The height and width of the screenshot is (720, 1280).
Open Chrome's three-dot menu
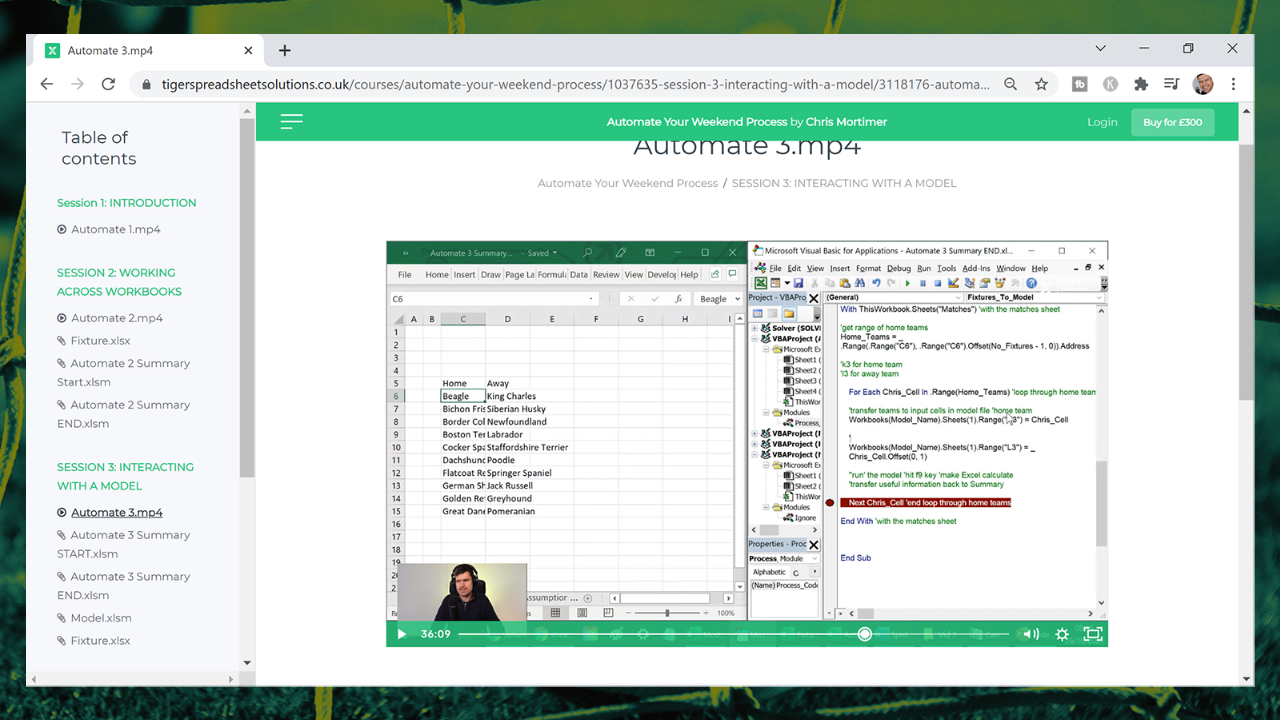point(1234,84)
